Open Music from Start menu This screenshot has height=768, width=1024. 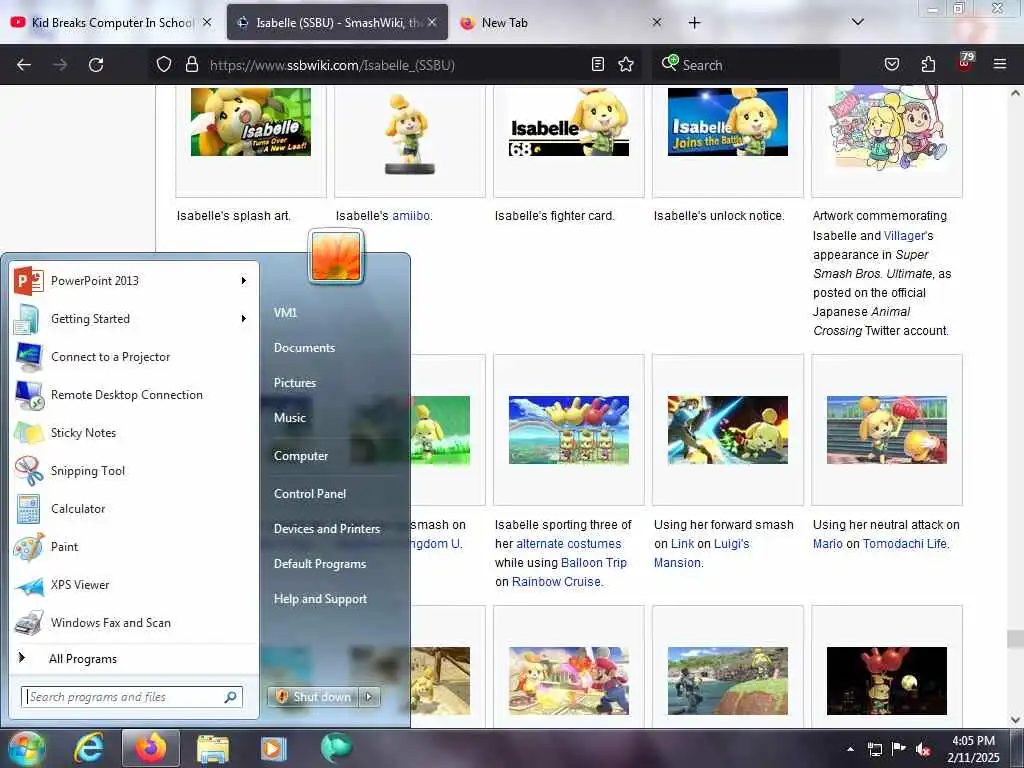(289, 418)
